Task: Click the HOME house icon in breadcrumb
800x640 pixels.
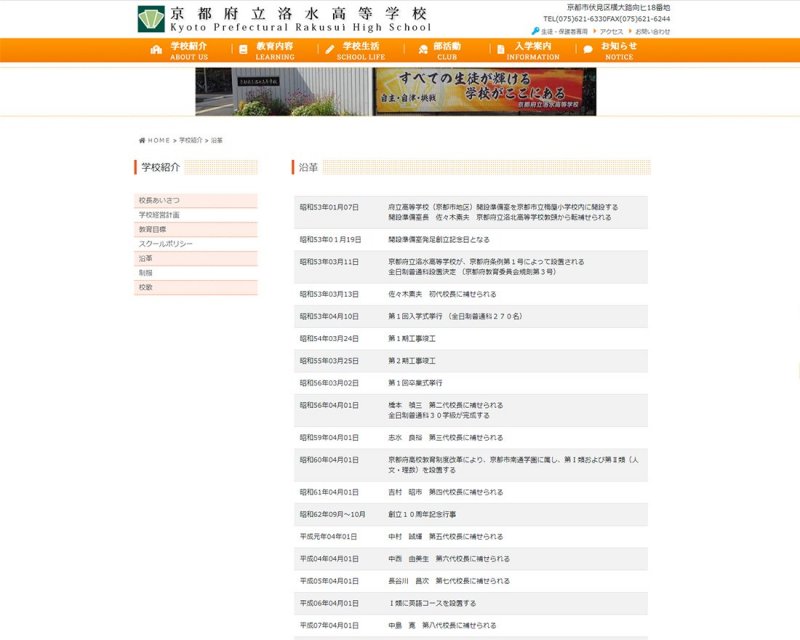Action: click(142, 141)
